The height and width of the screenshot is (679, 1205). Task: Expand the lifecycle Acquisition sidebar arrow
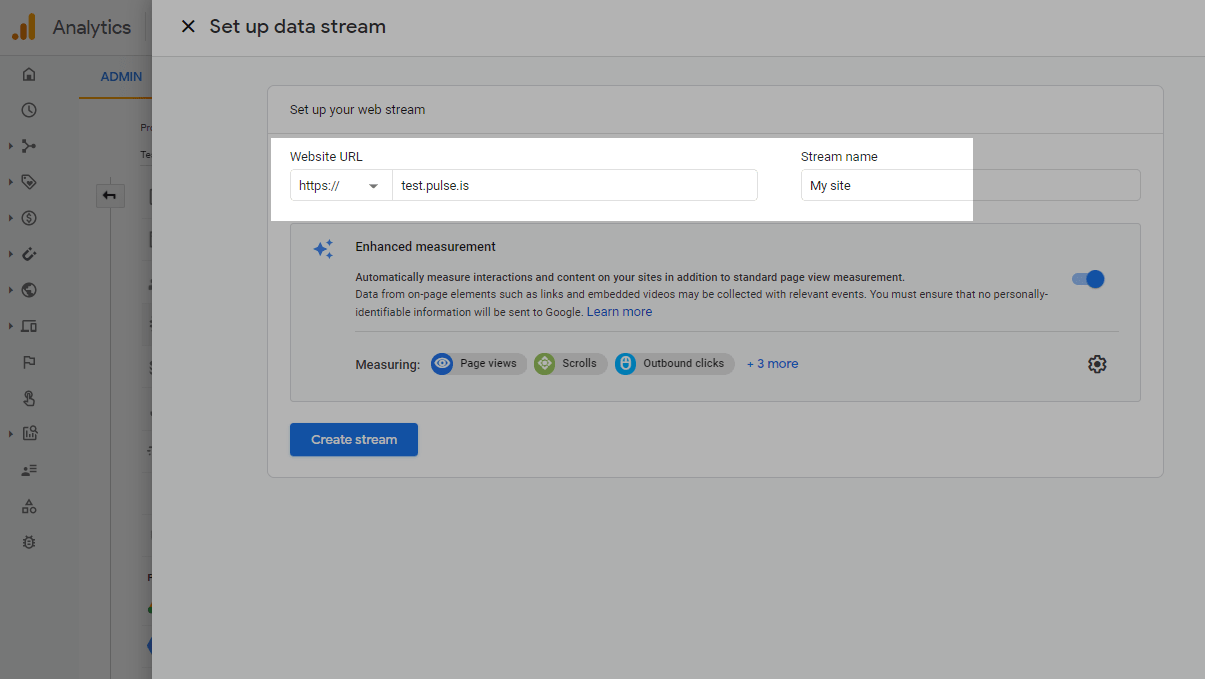(11, 146)
